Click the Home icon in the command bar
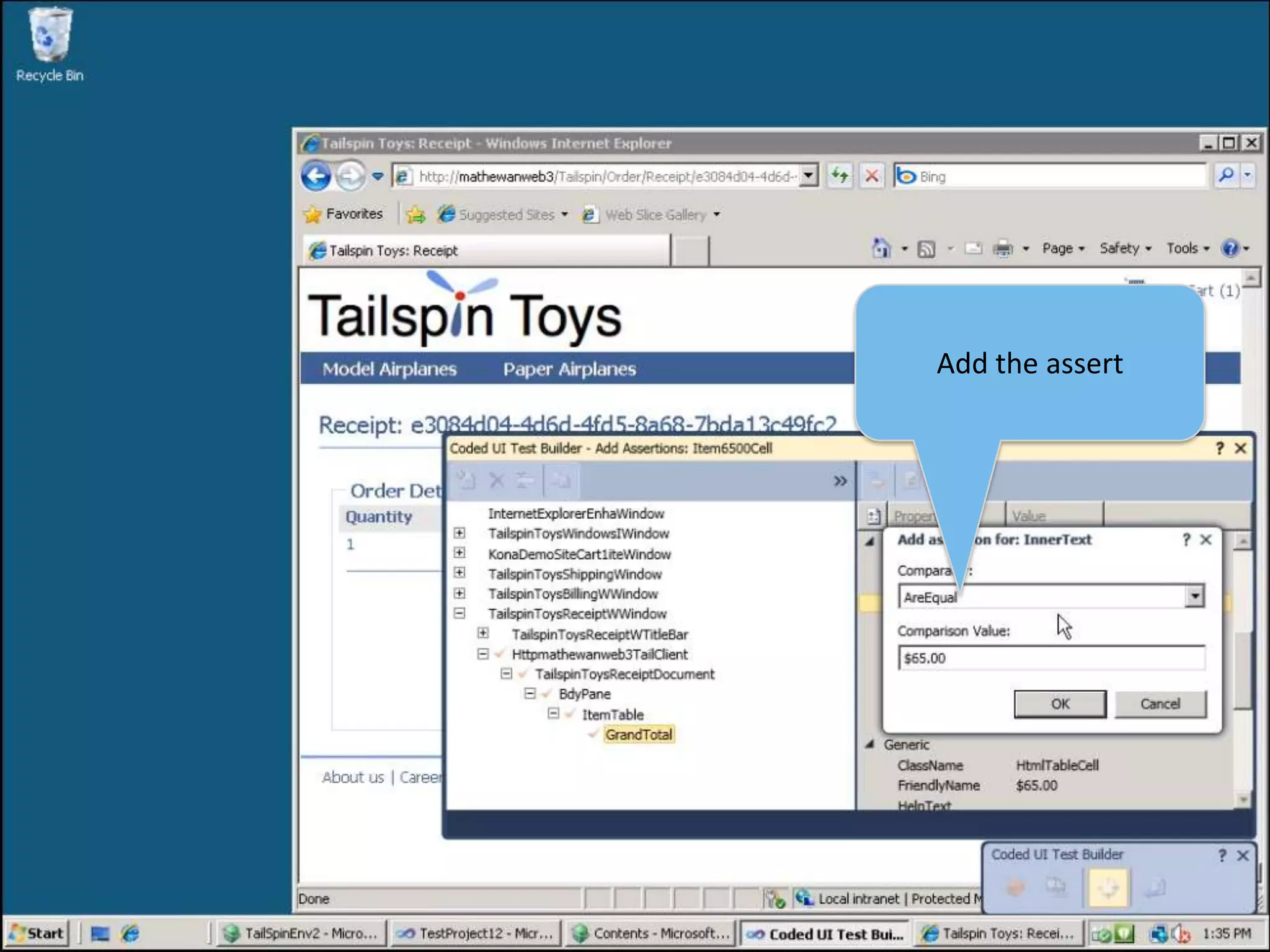This screenshot has height=952, width=1270. (881, 249)
